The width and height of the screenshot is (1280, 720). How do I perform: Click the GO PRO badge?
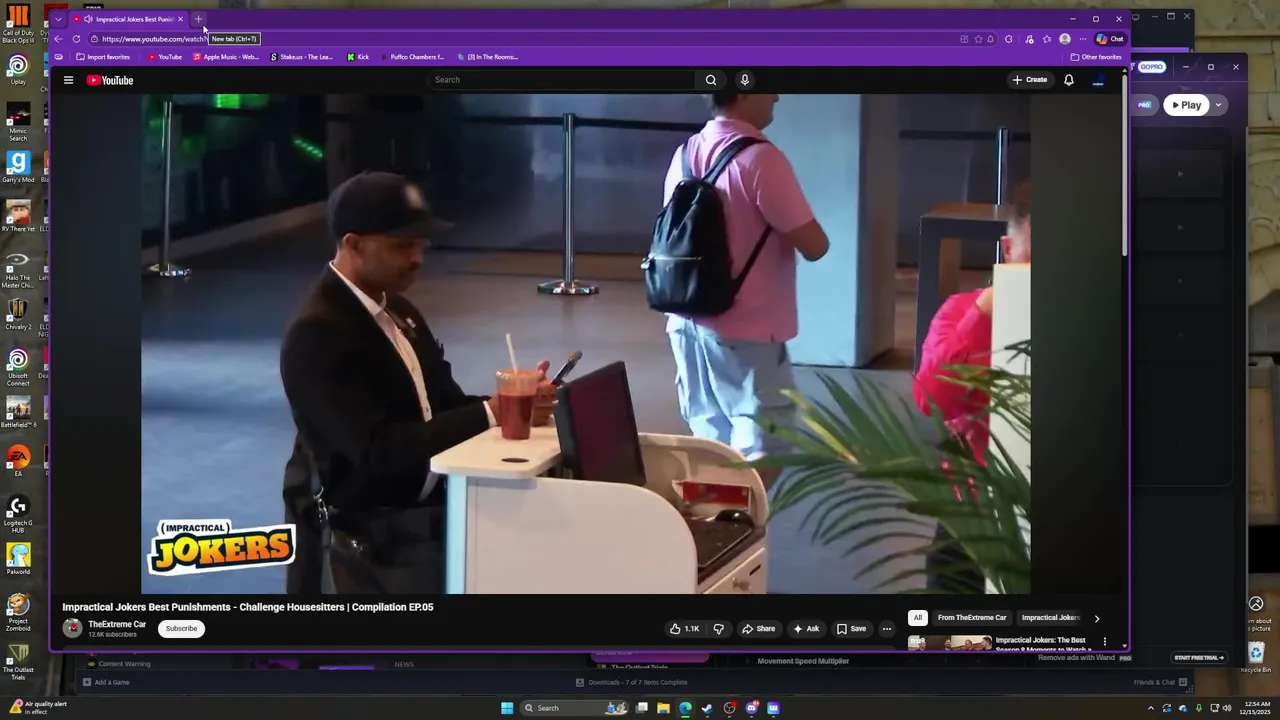(1151, 67)
